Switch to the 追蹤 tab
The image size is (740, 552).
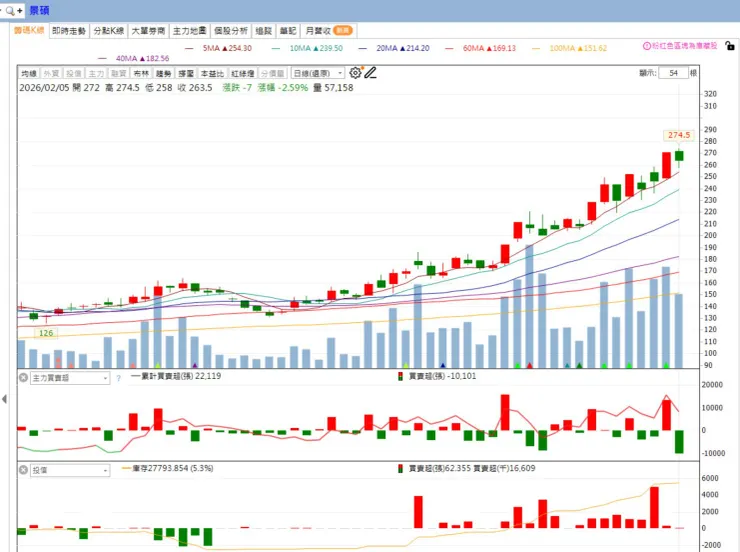[x=263, y=31]
